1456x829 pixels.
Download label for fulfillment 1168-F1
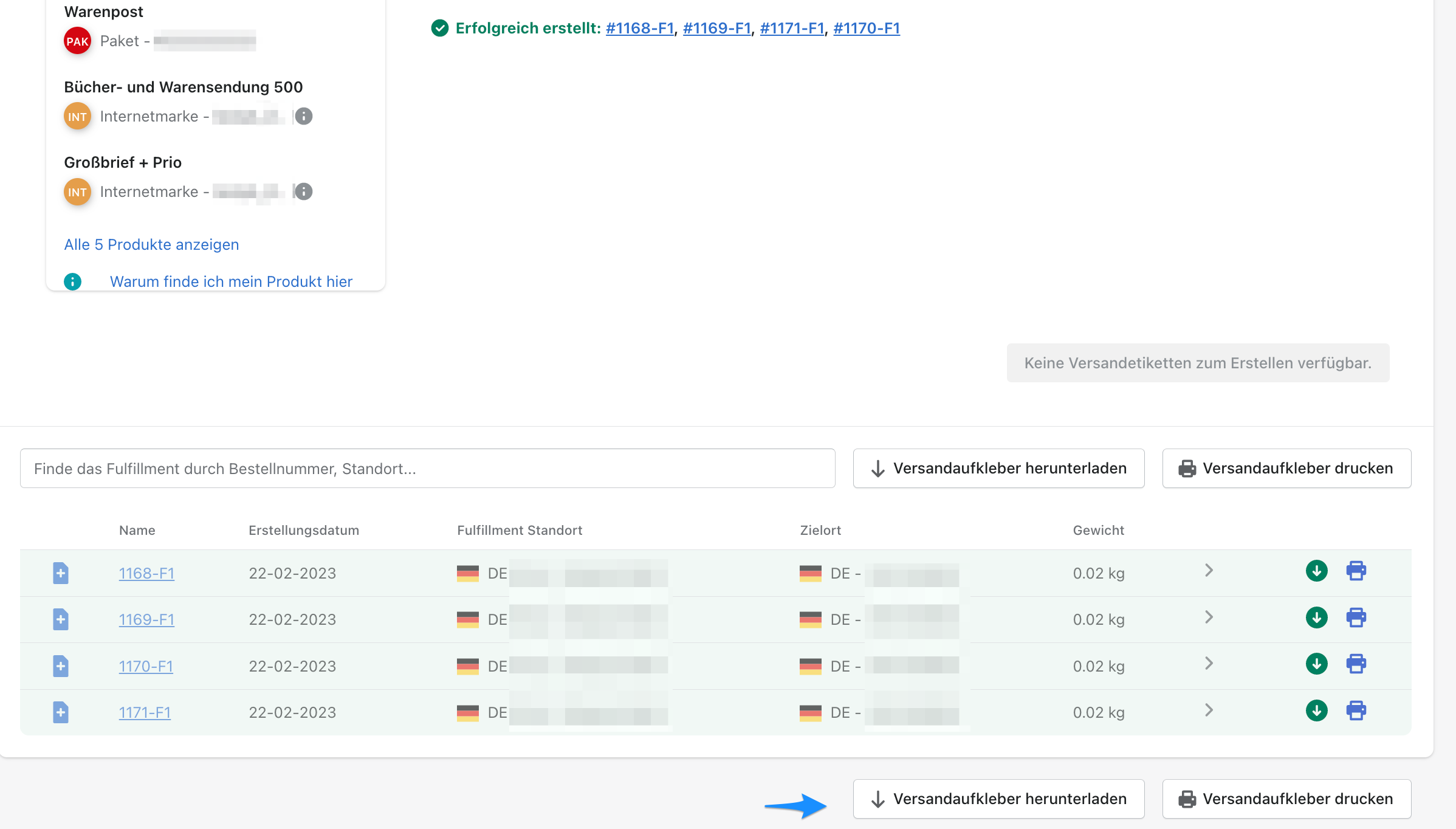click(x=1316, y=571)
